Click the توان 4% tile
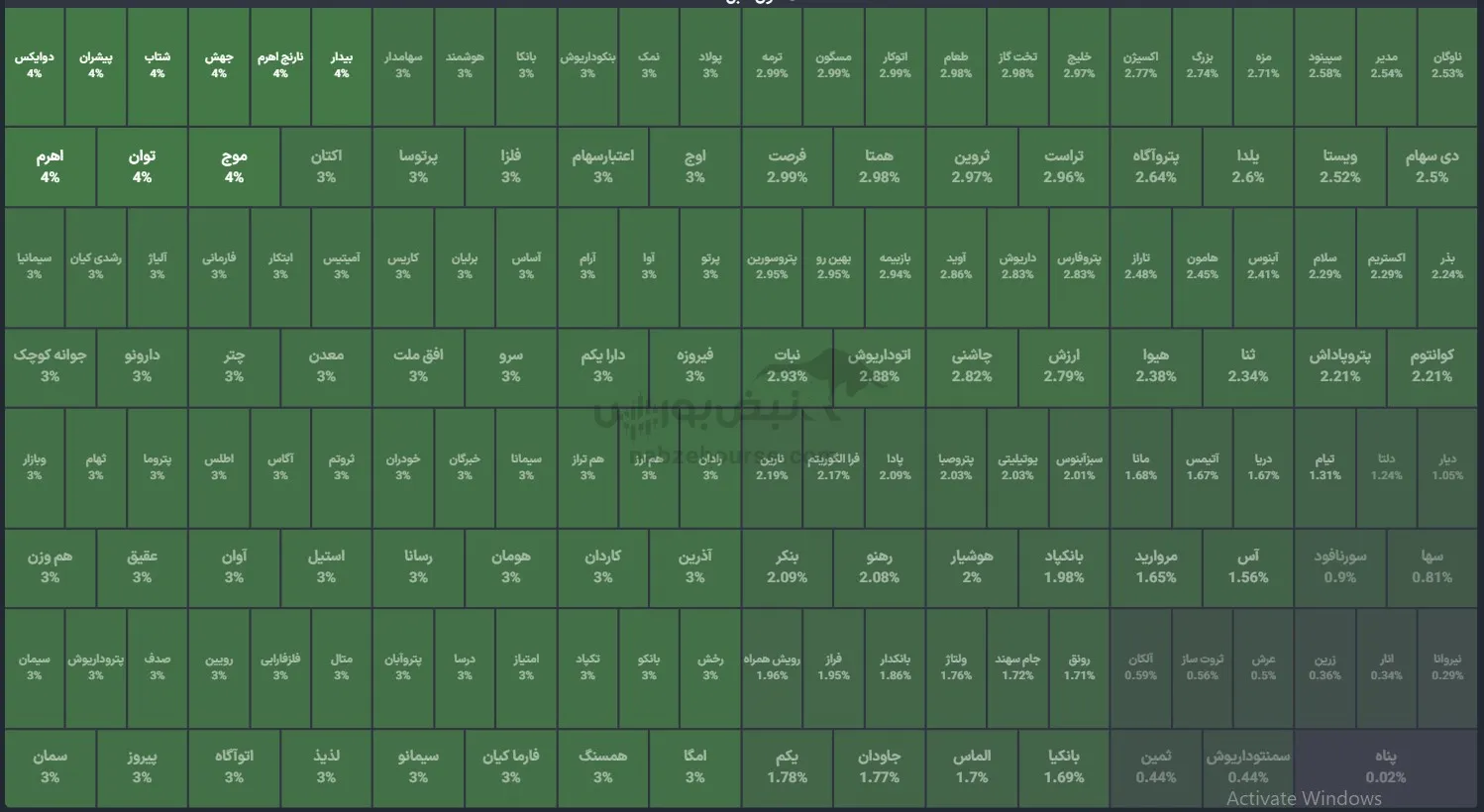The height and width of the screenshot is (812, 1484). coord(142,166)
